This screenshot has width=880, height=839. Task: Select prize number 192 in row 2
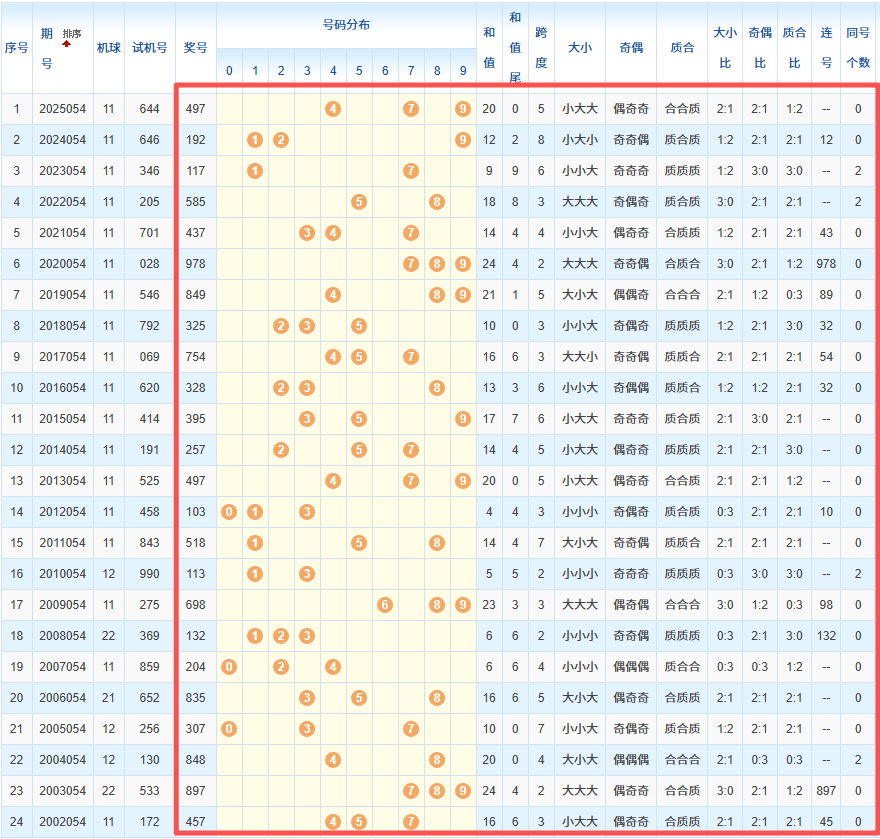pos(195,140)
